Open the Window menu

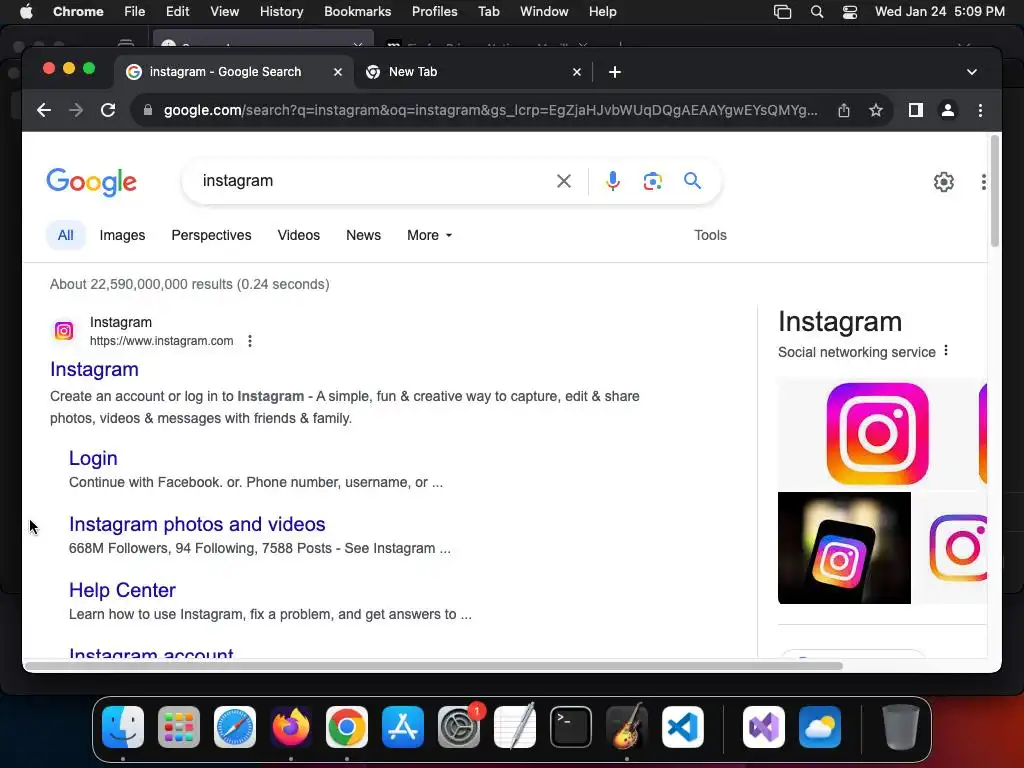(544, 12)
